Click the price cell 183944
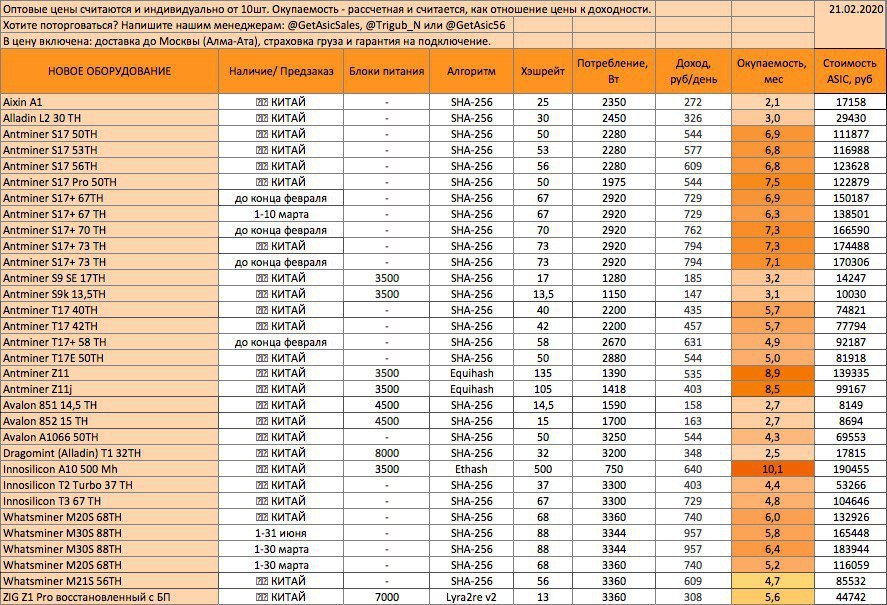The height and width of the screenshot is (605, 887). coord(850,549)
